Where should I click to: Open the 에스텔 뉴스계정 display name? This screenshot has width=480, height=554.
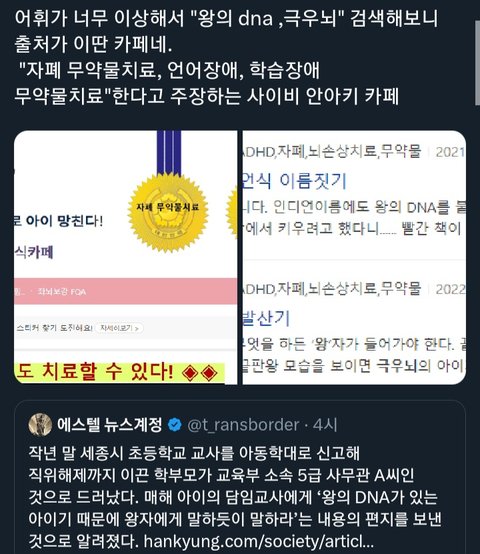(109, 425)
